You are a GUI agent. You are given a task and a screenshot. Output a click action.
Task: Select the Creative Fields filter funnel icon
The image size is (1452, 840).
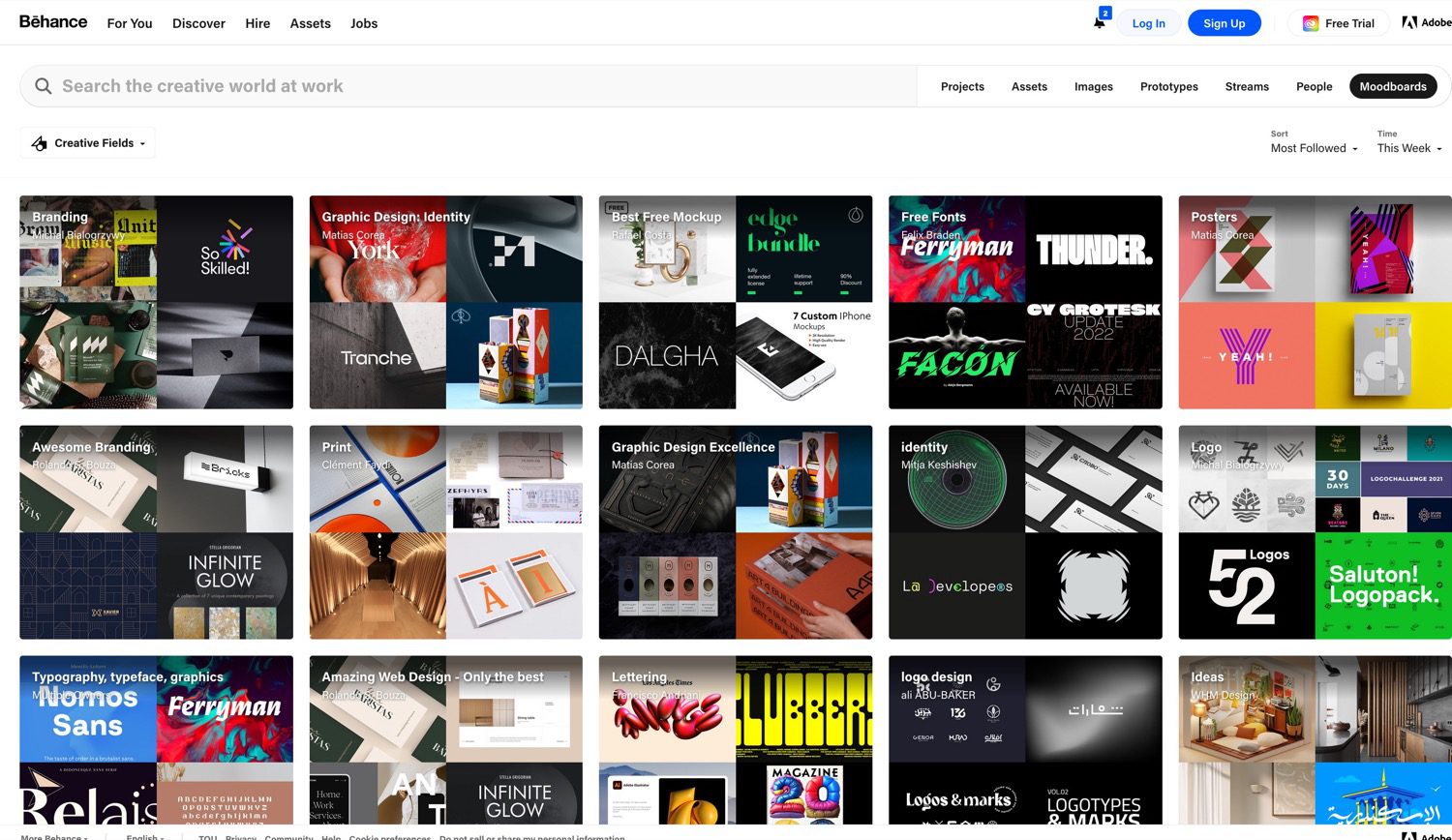[39, 142]
